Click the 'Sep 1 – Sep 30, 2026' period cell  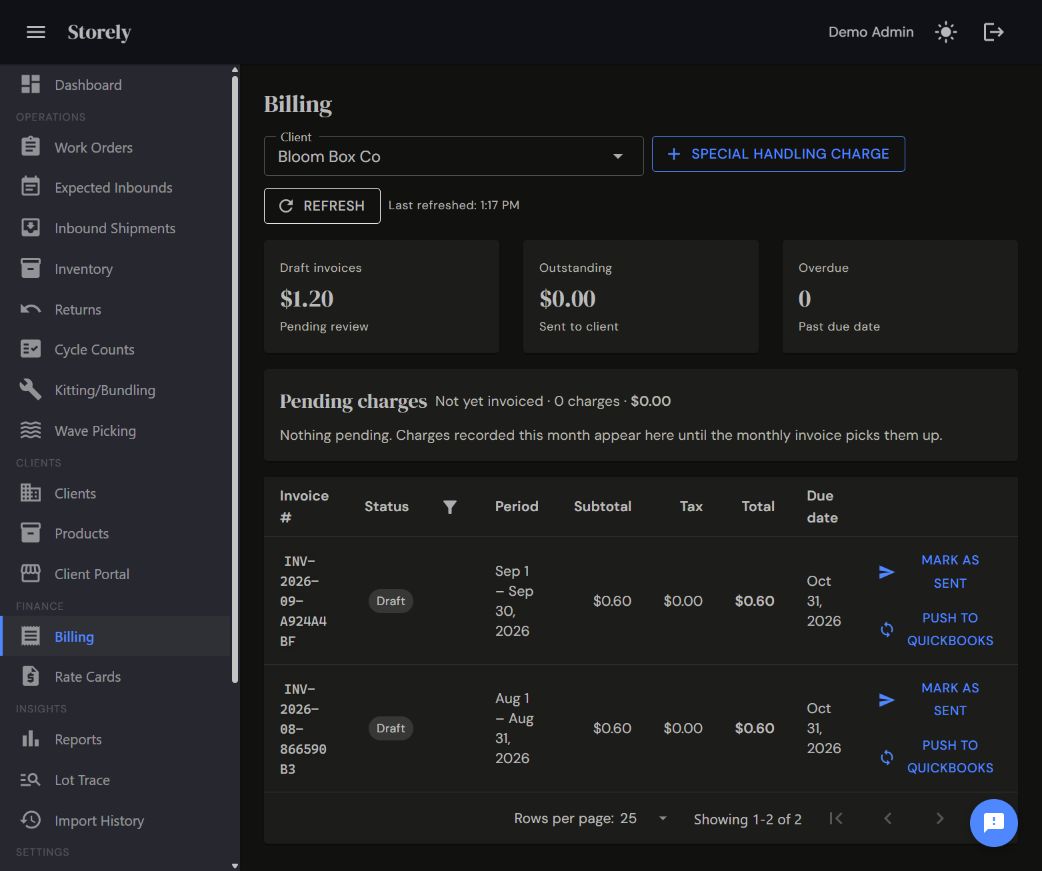(515, 601)
